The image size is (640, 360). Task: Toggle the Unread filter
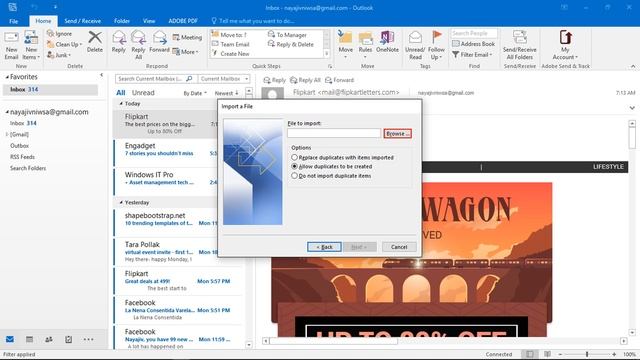click(143, 93)
